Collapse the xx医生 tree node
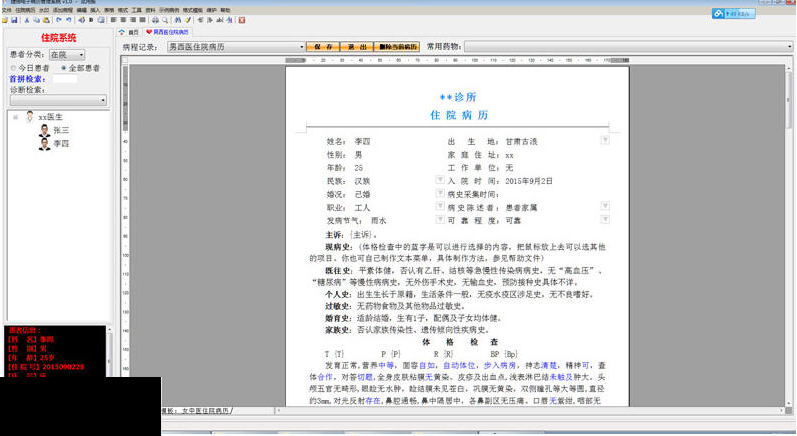Screen dimensions: 797x436 click(15, 117)
